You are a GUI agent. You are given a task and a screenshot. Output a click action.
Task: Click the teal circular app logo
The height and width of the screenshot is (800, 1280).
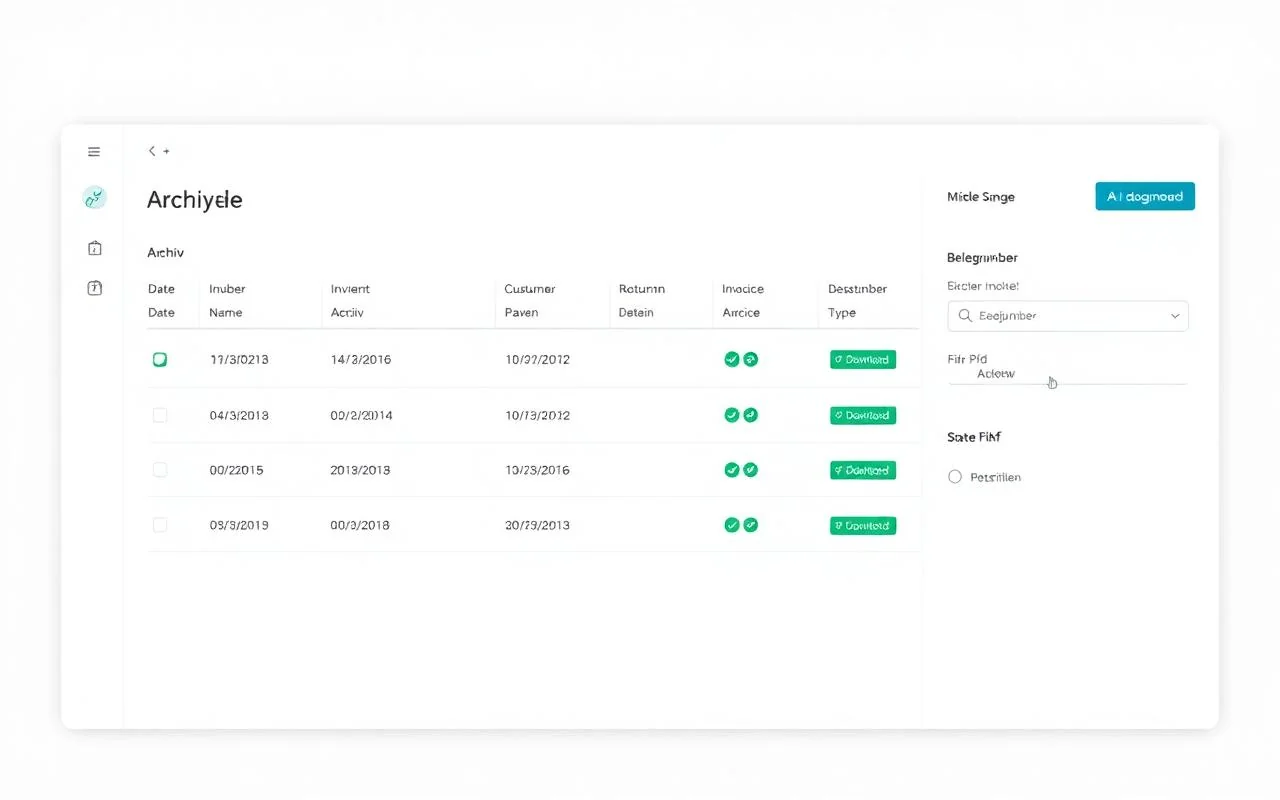(x=94, y=198)
